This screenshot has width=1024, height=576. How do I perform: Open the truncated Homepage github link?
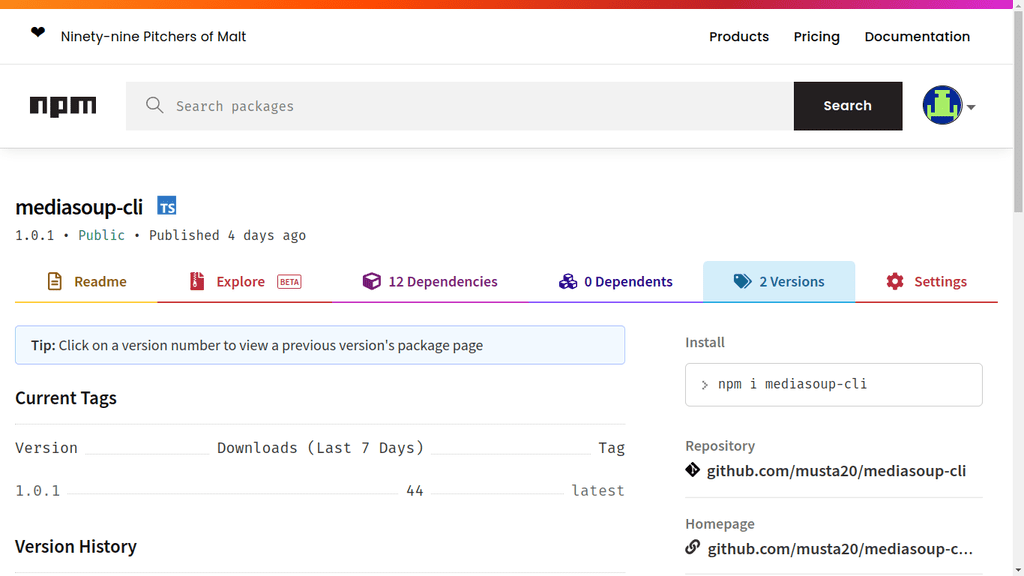pyautogui.click(x=840, y=549)
